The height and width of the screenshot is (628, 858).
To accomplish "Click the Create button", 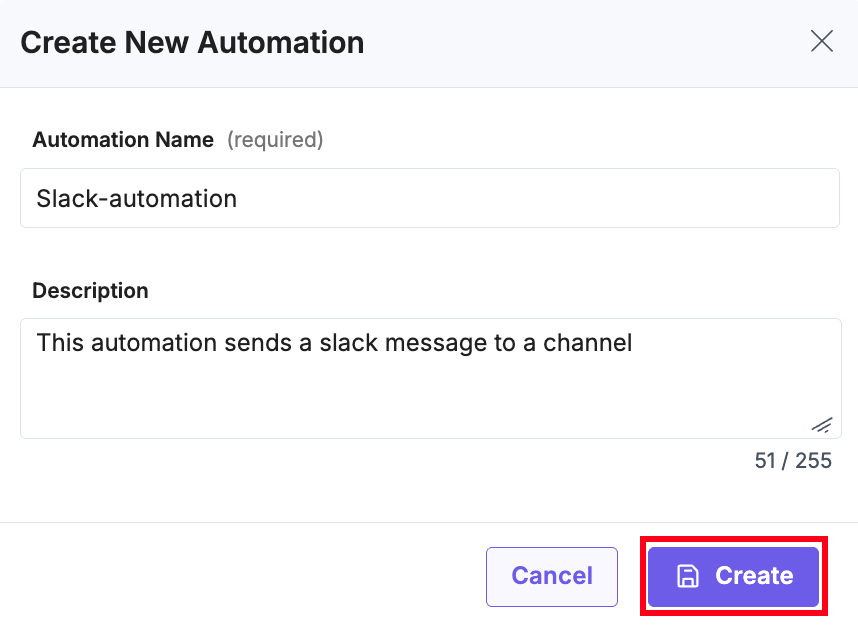I will coord(733,577).
